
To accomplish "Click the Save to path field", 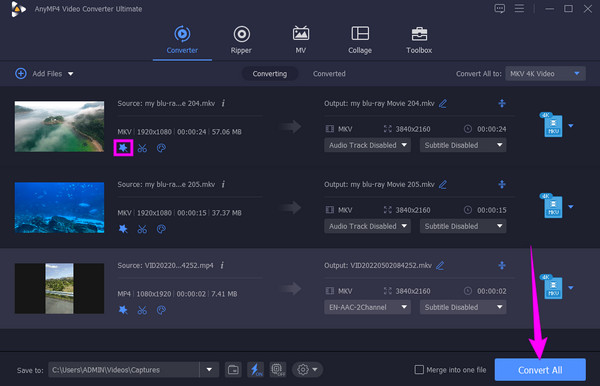I will pos(124,370).
